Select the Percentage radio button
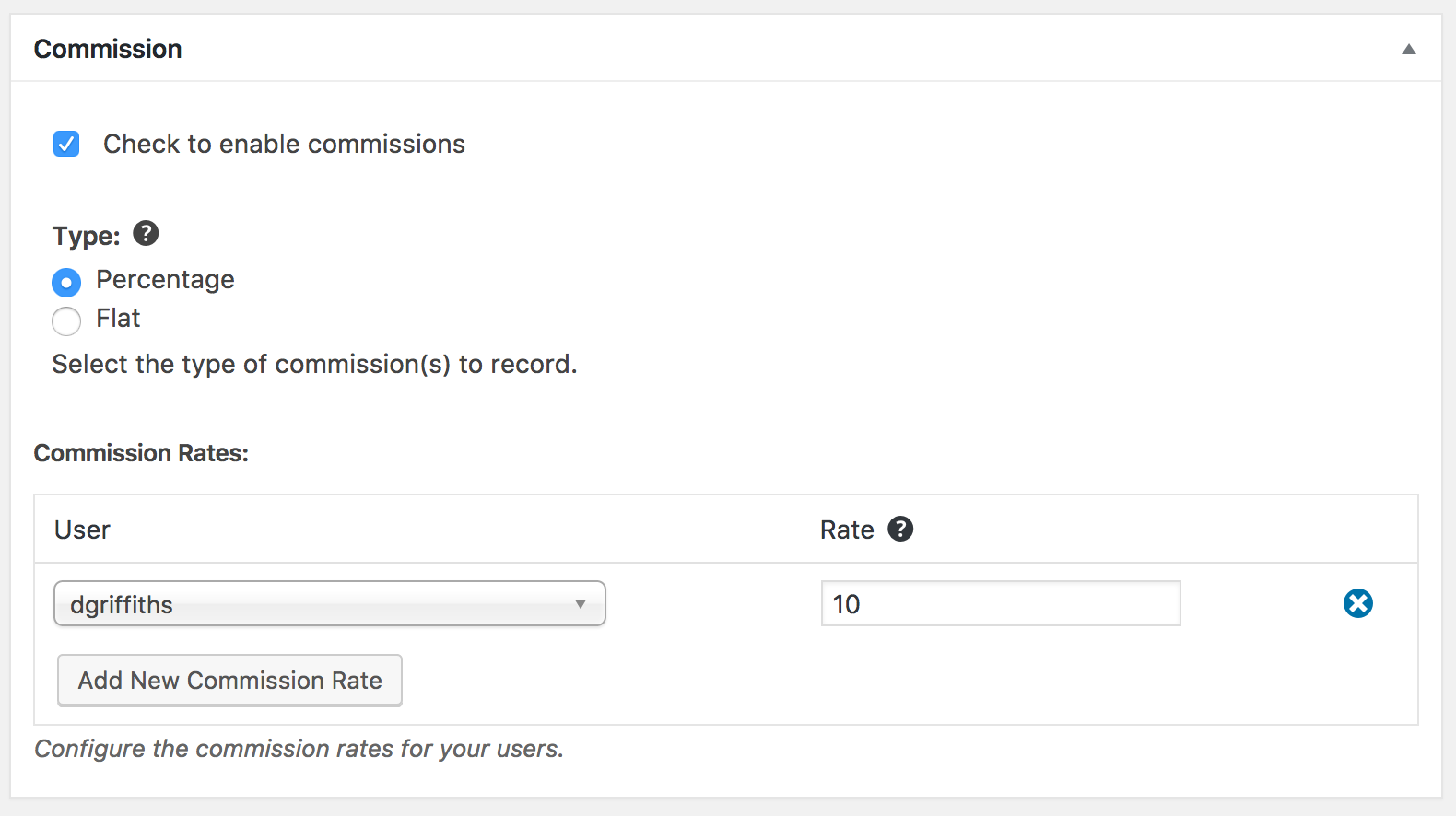The image size is (1456, 816). pyautogui.click(x=66, y=282)
